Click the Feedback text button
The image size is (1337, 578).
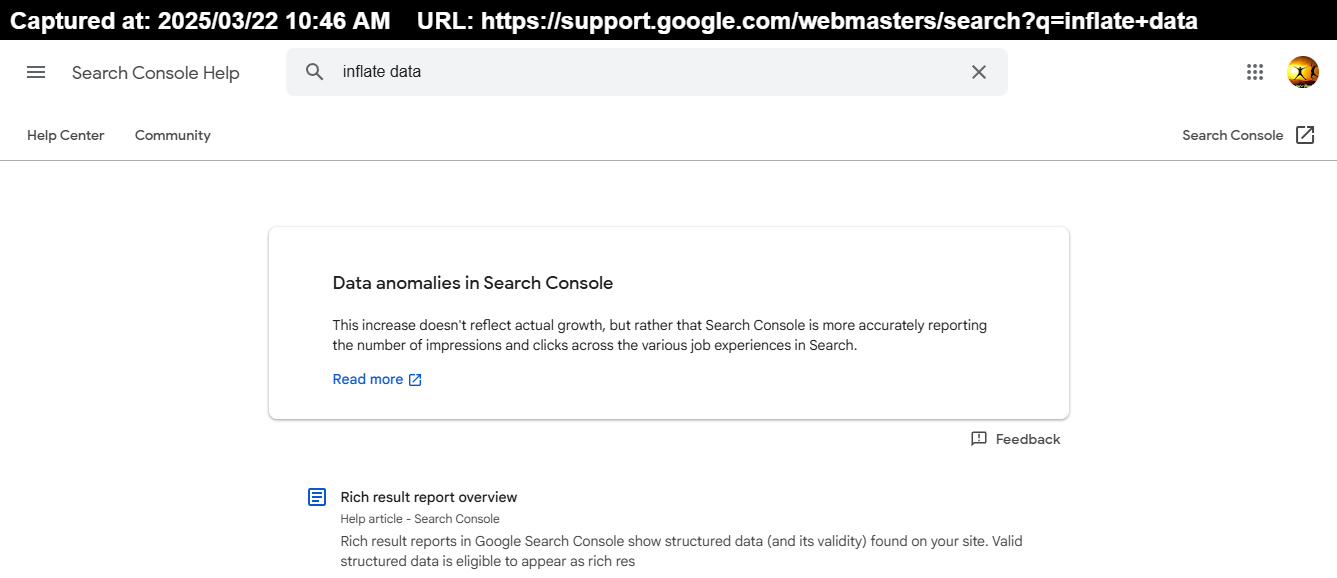1027,439
